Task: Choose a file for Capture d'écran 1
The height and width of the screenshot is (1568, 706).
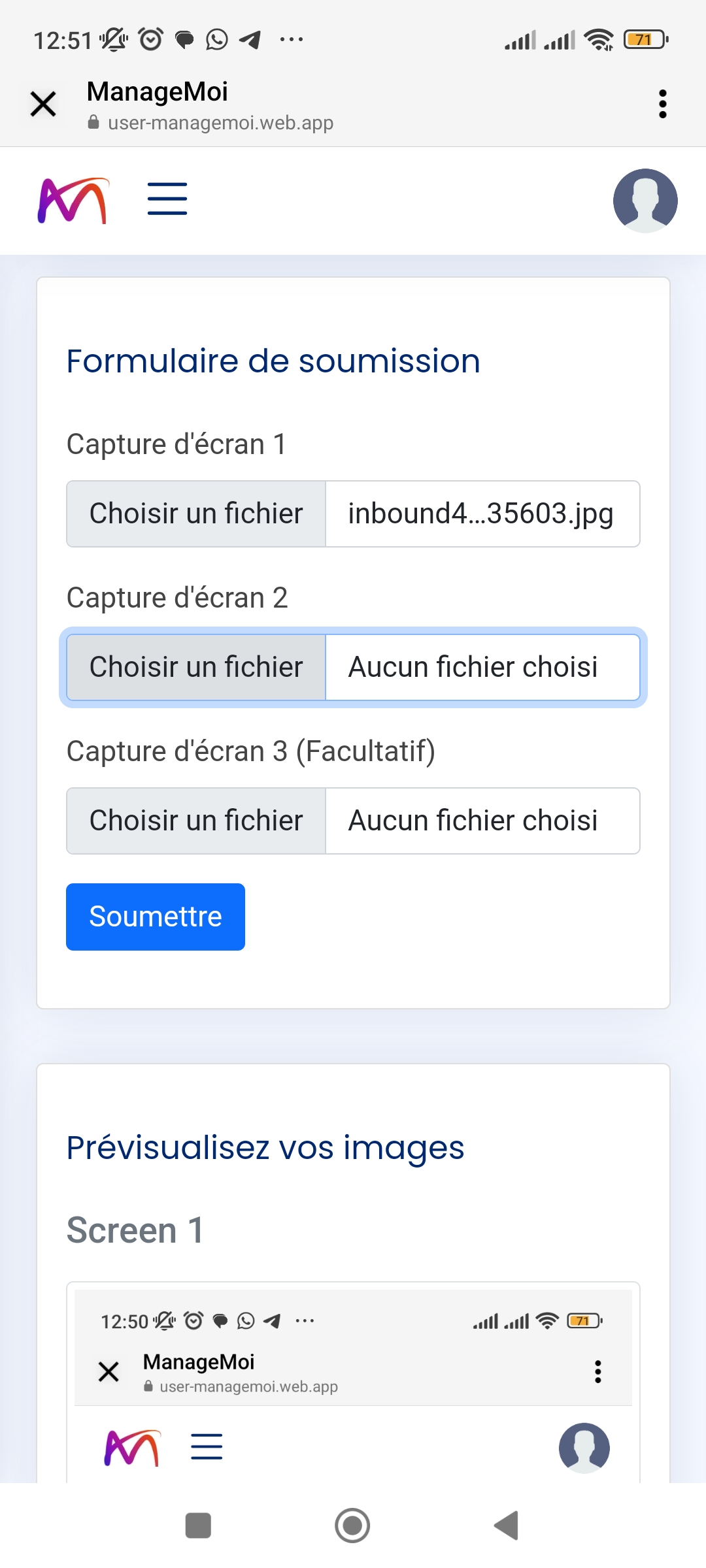Action: pyautogui.click(x=196, y=514)
